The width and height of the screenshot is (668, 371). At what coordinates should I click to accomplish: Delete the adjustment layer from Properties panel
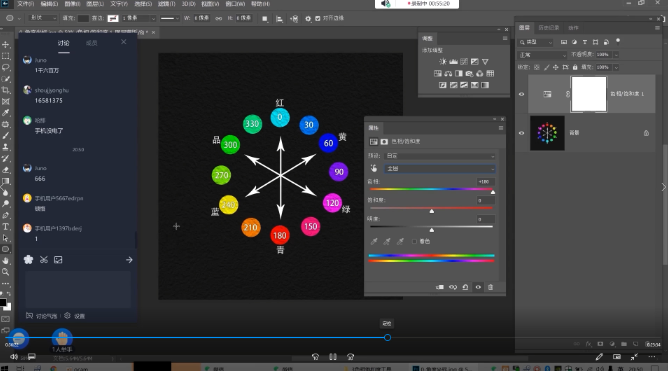[490, 287]
